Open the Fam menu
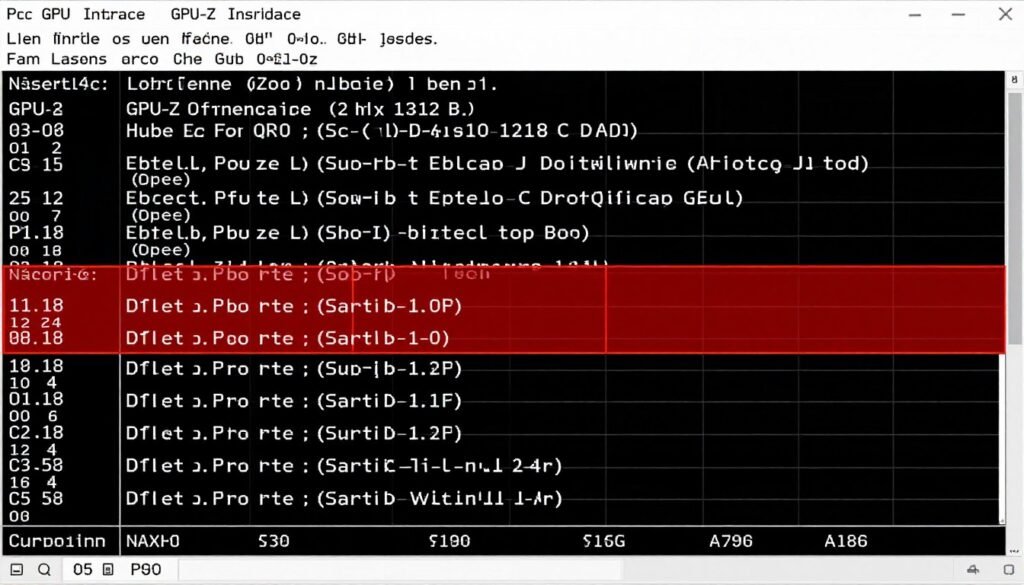 pyautogui.click(x=24, y=59)
